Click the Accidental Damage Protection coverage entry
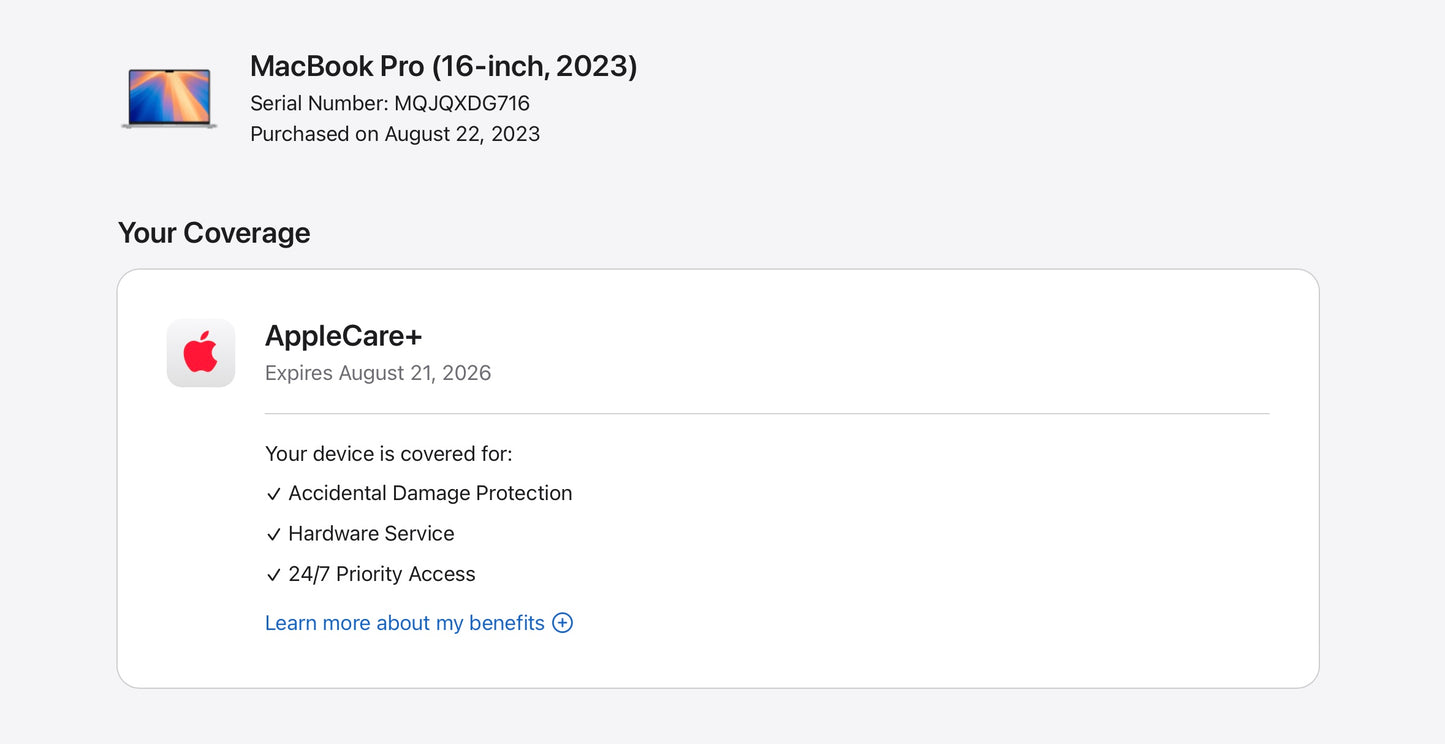The image size is (1445, 744). tap(430, 493)
